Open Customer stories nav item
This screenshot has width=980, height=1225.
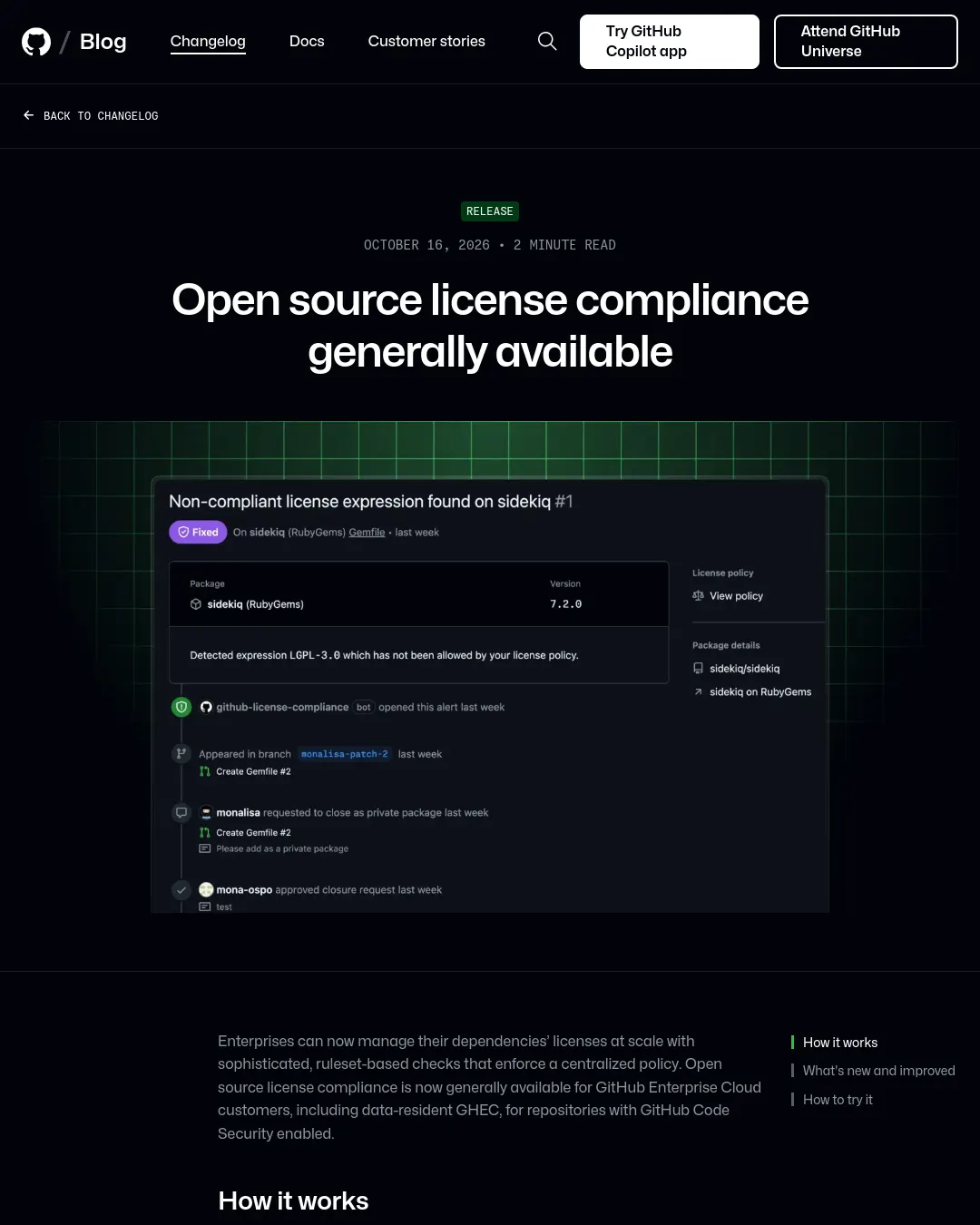426,41
